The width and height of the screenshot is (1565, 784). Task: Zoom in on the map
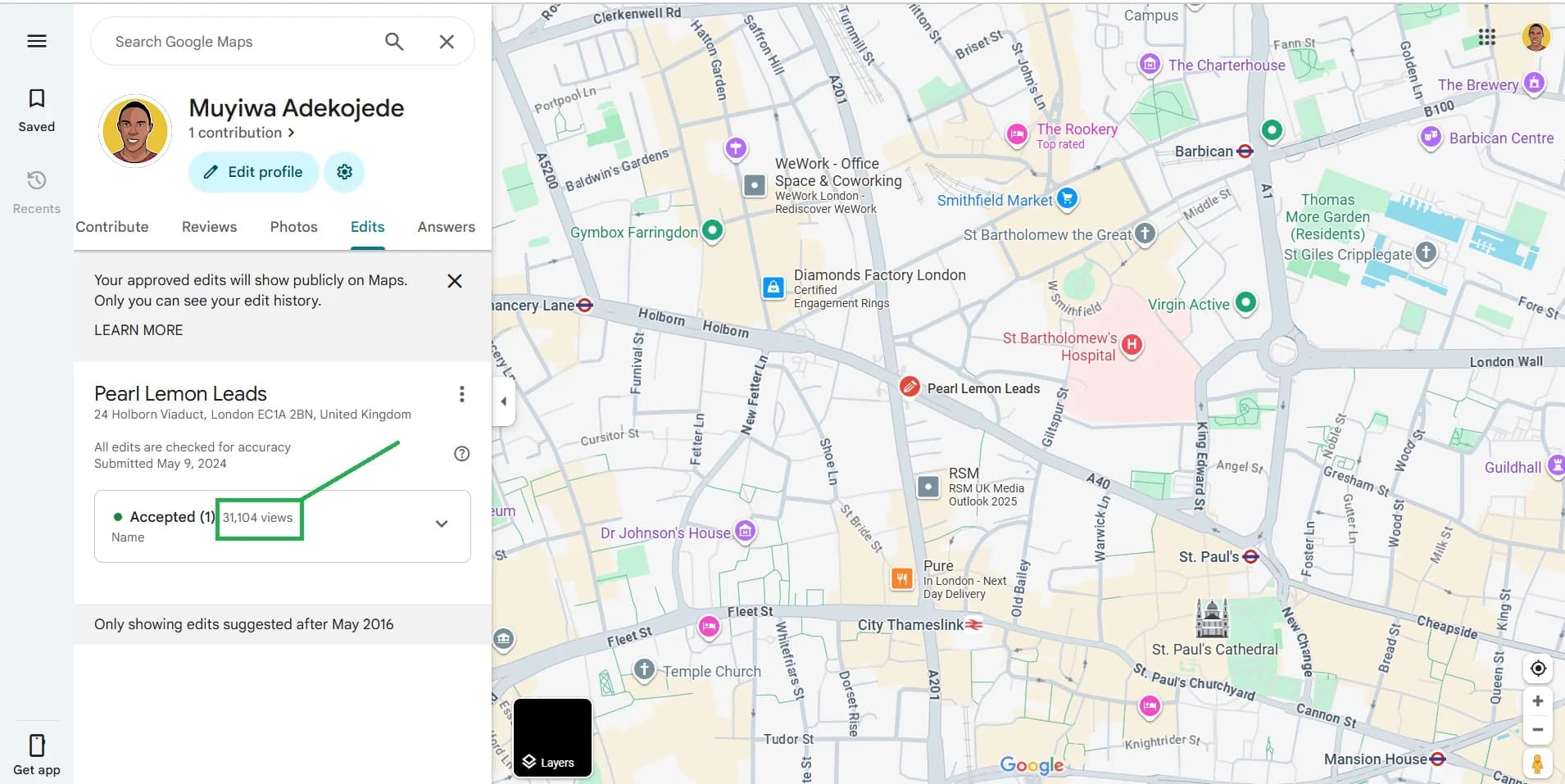click(1538, 701)
